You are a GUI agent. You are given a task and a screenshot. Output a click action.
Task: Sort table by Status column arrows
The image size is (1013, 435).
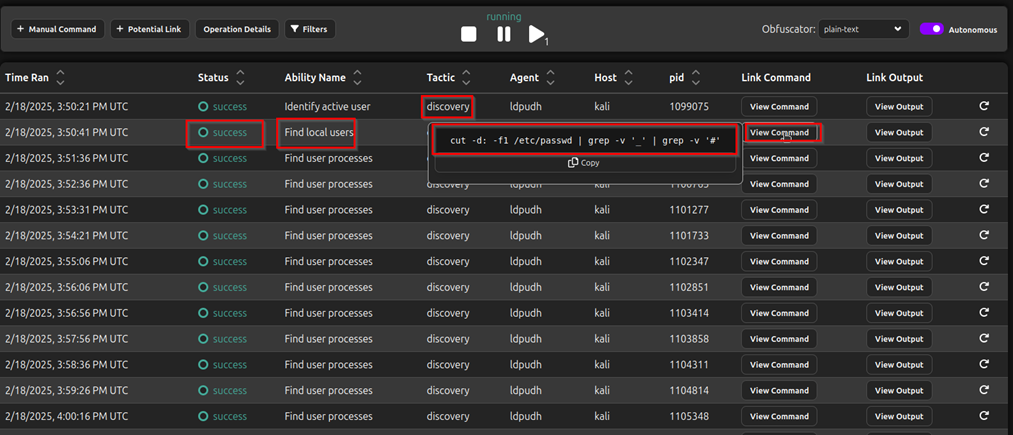(240, 78)
